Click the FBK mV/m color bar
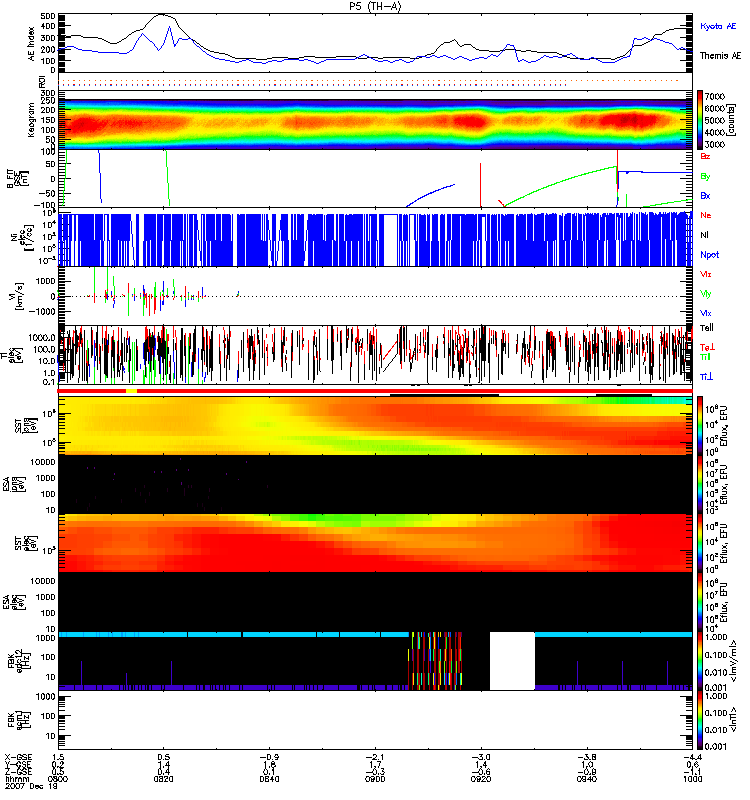The height and width of the screenshot is (800, 750). [x=701, y=662]
